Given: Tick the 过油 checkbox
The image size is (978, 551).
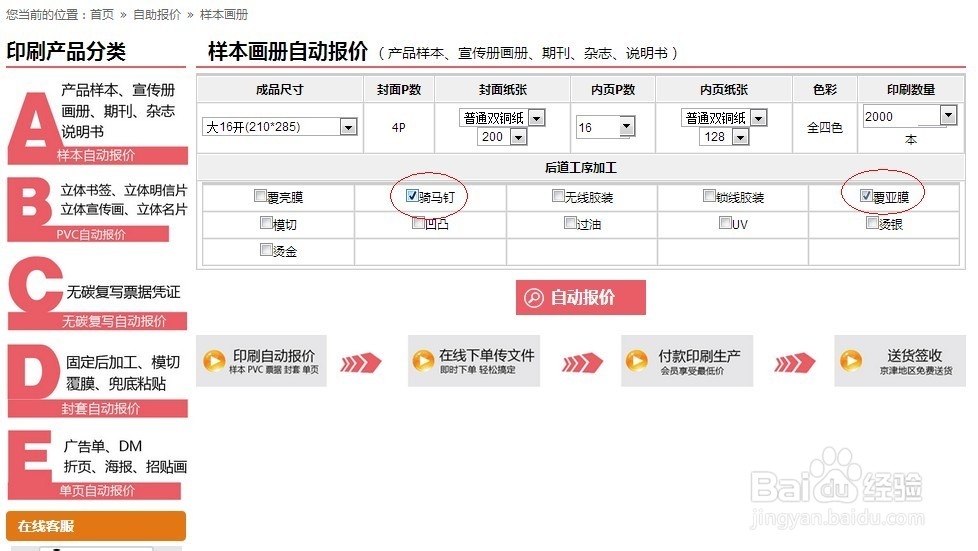Looking at the screenshot, I should 570,223.
